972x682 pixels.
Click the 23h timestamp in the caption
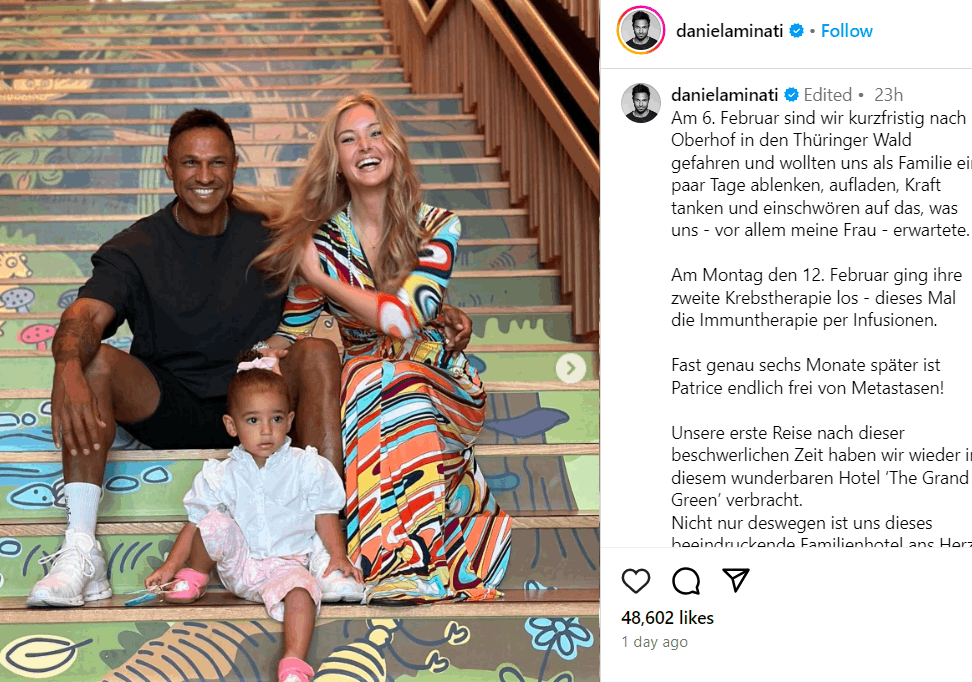tap(888, 95)
